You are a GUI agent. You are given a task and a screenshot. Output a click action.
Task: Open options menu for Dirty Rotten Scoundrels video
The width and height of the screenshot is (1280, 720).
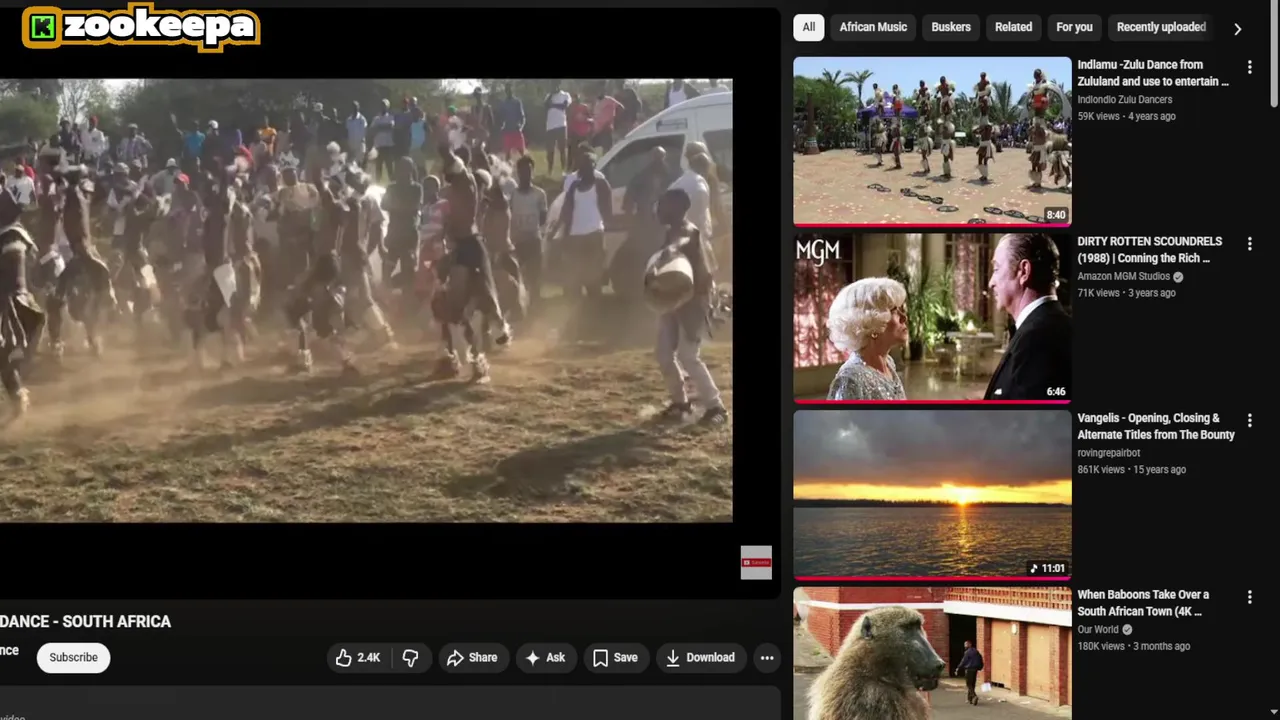[1249, 244]
